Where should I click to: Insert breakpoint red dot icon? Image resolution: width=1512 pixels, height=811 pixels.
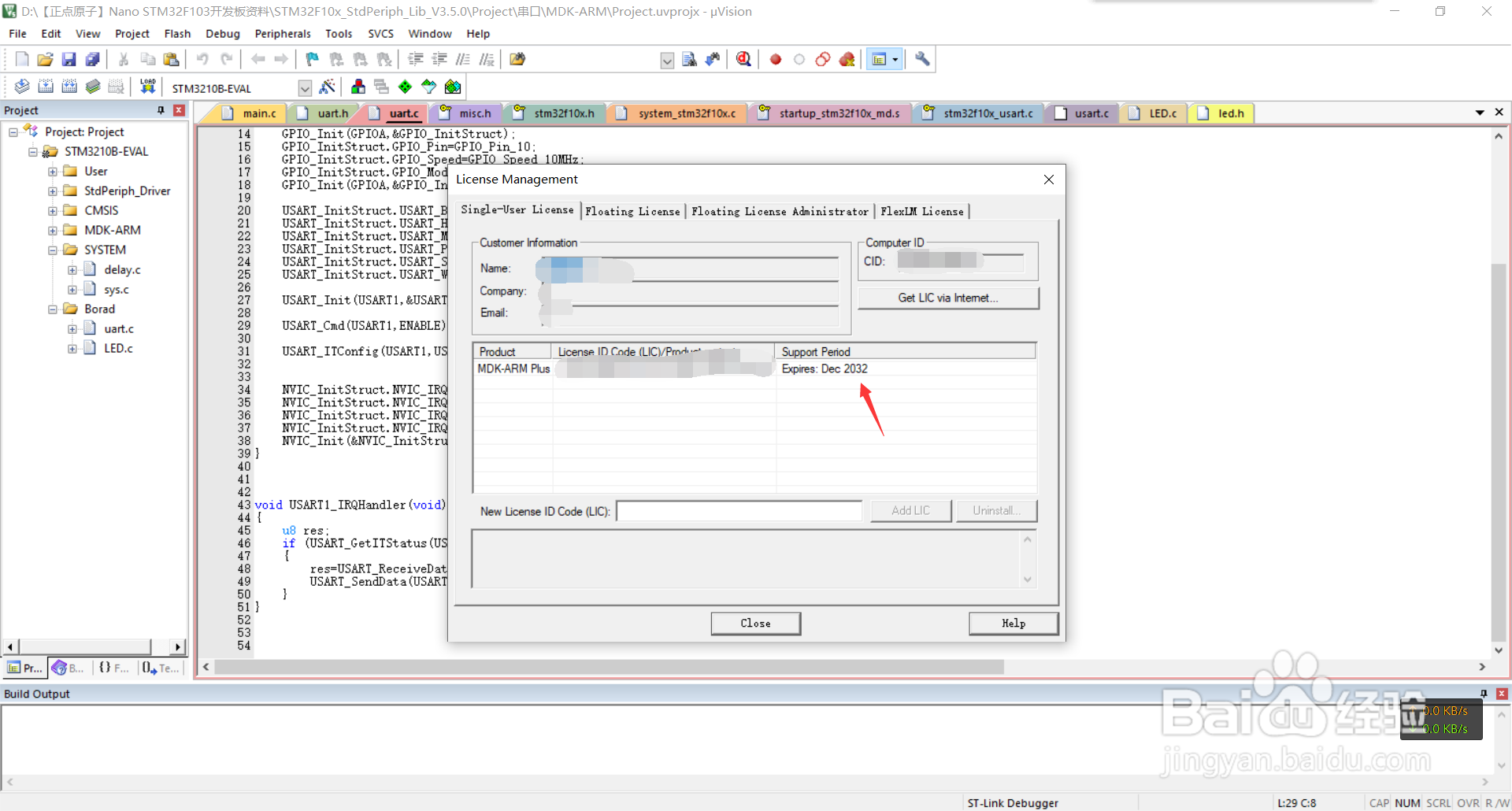click(x=776, y=59)
